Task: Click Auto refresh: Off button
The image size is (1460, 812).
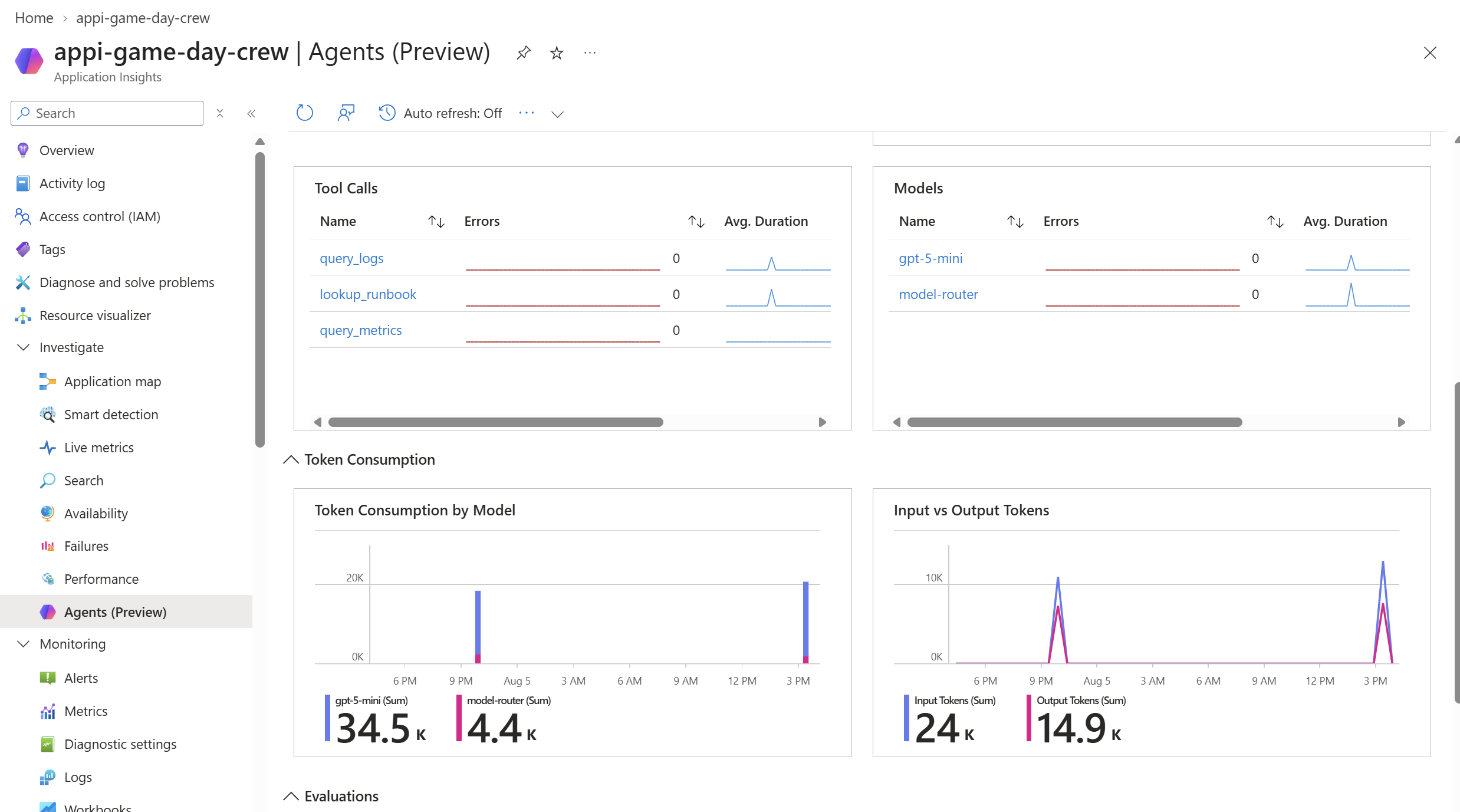Action: coord(440,113)
